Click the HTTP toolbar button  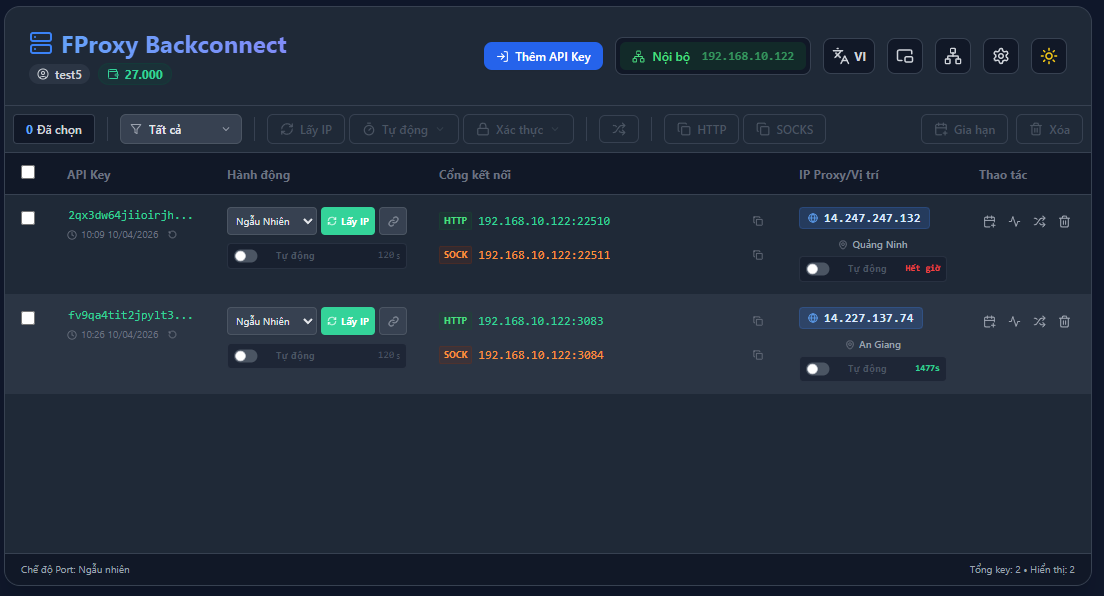[x=701, y=129]
